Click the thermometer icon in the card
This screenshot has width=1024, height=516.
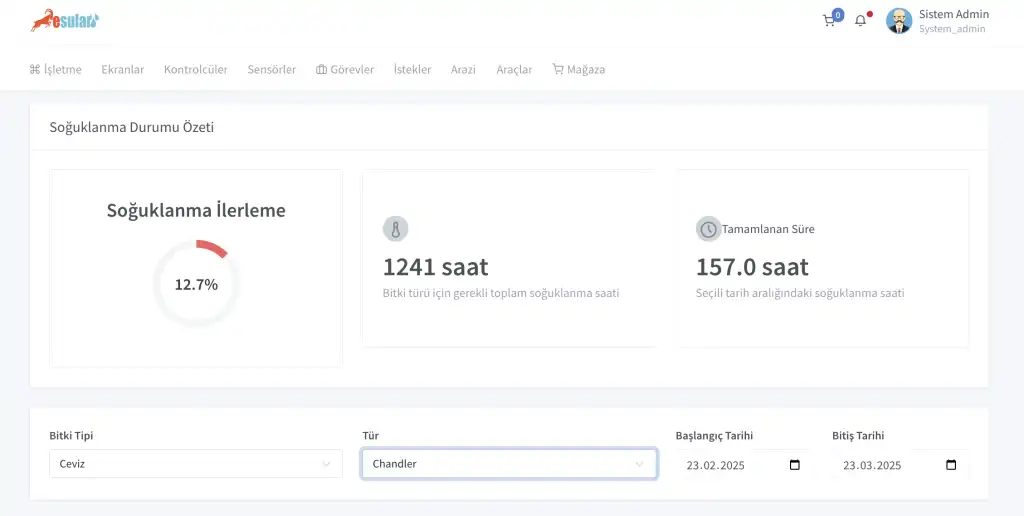(x=395, y=229)
